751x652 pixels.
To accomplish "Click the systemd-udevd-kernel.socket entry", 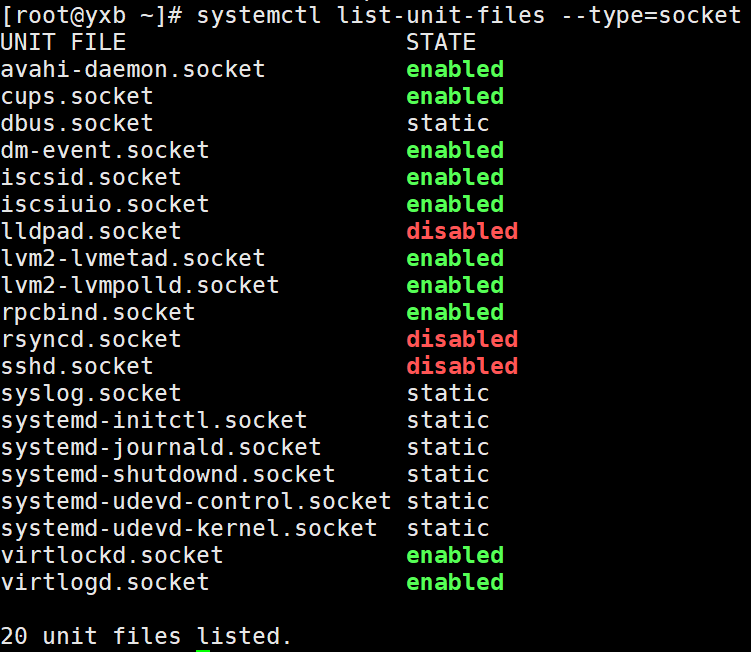I will pyautogui.click(x=189, y=528).
